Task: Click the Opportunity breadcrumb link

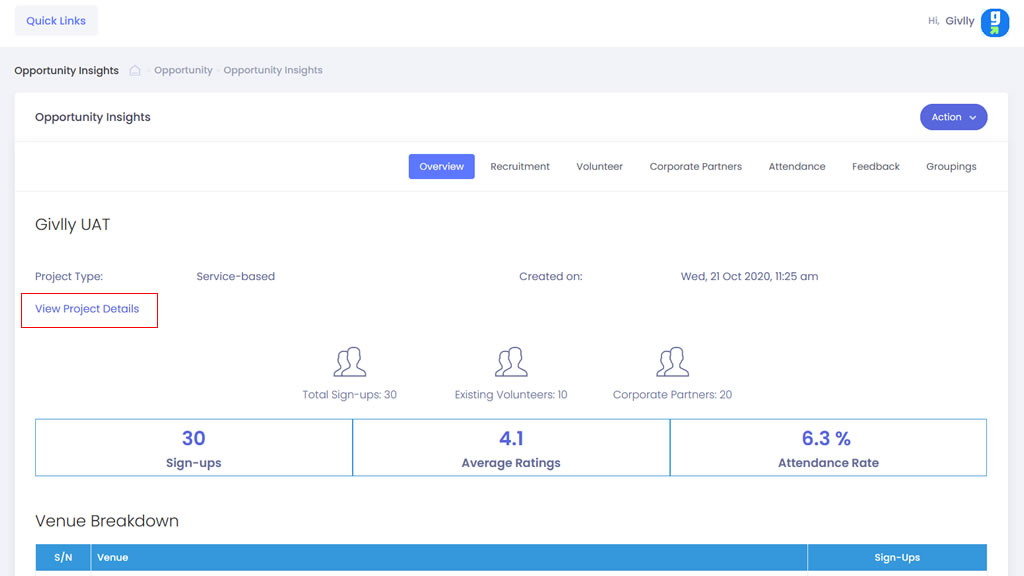Action: point(183,71)
